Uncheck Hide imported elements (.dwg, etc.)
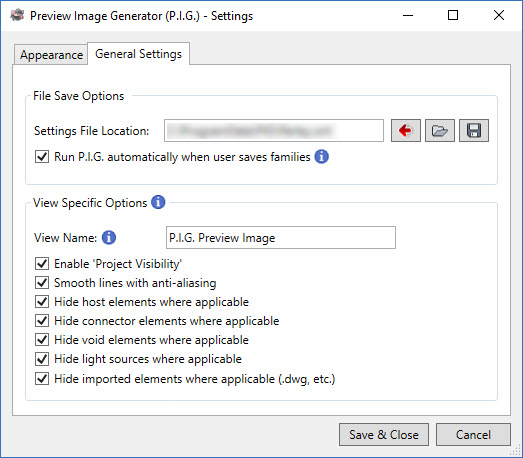This screenshot has width=523, height=458. [x=42, y=379]
